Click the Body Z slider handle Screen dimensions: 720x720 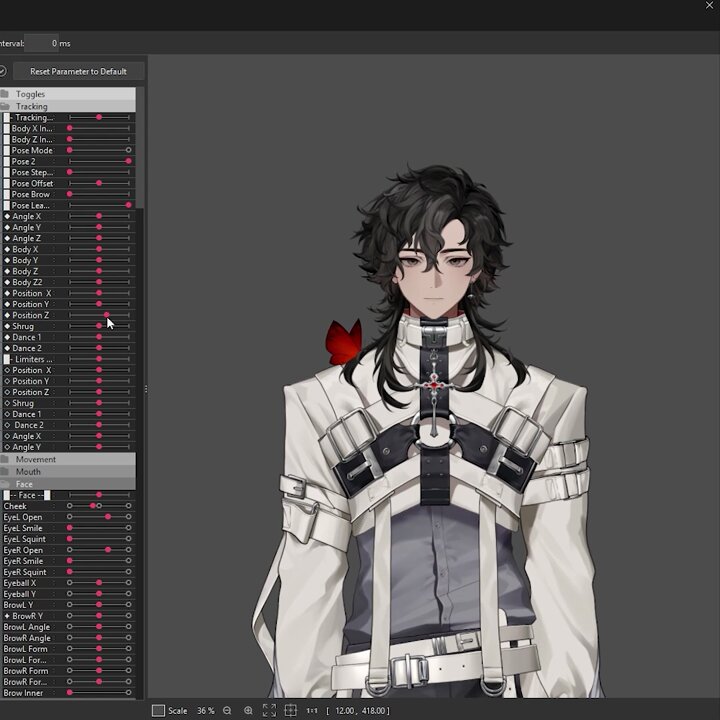click(99, 271)
